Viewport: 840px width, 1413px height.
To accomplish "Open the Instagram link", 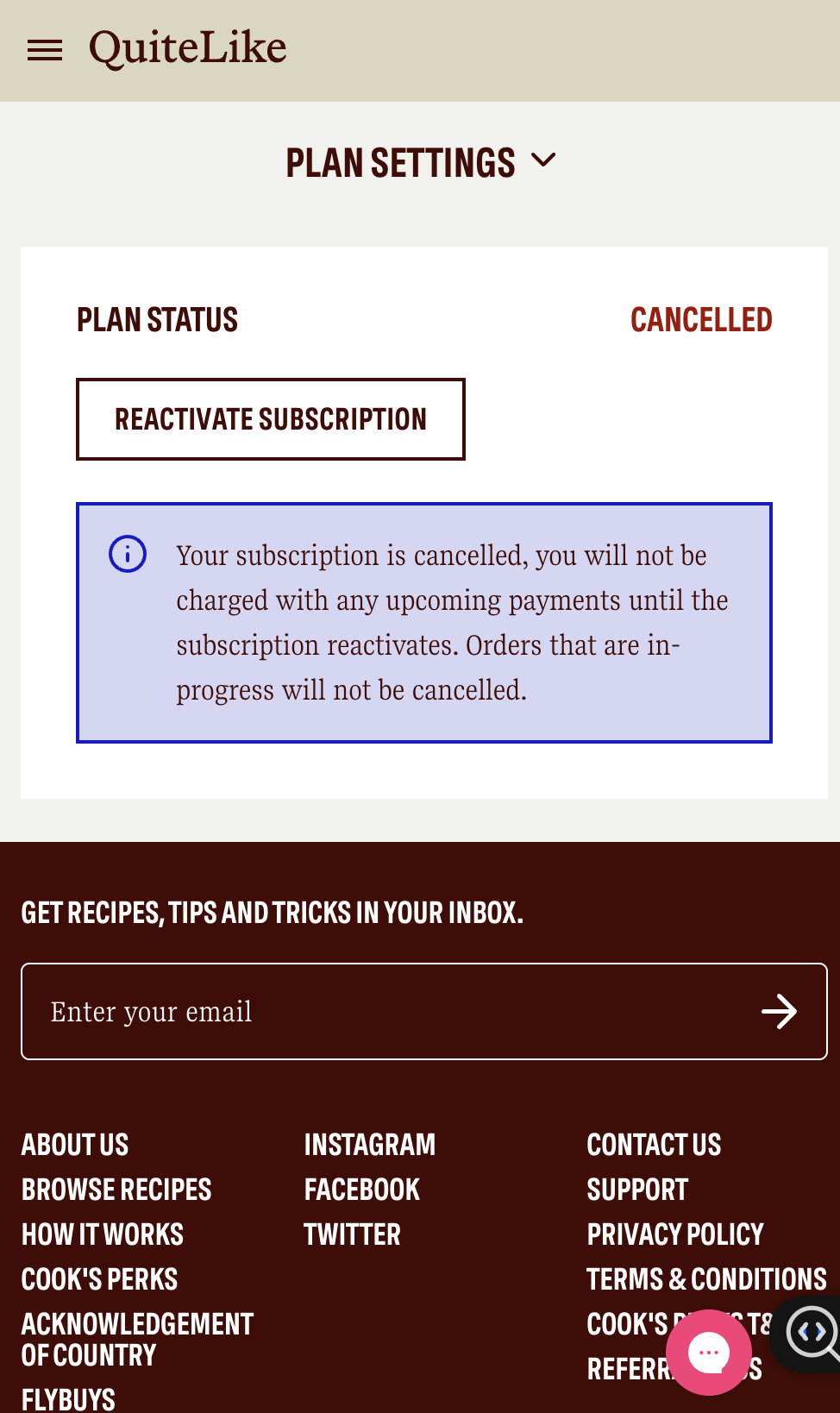I will (370, 1145).
